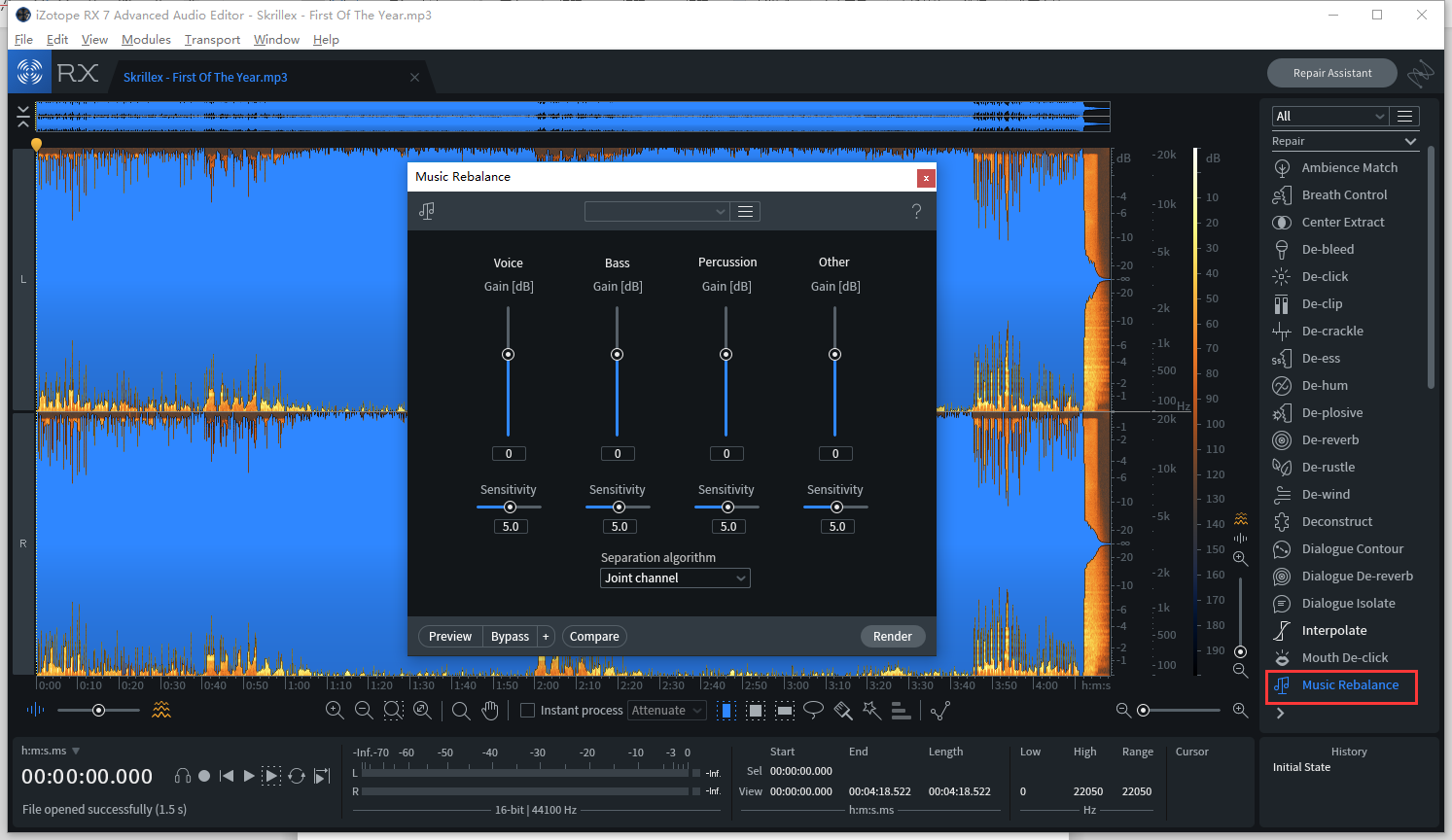
Task: Toggle the time-frequency selection tool
Action: (x=756, y=711)
